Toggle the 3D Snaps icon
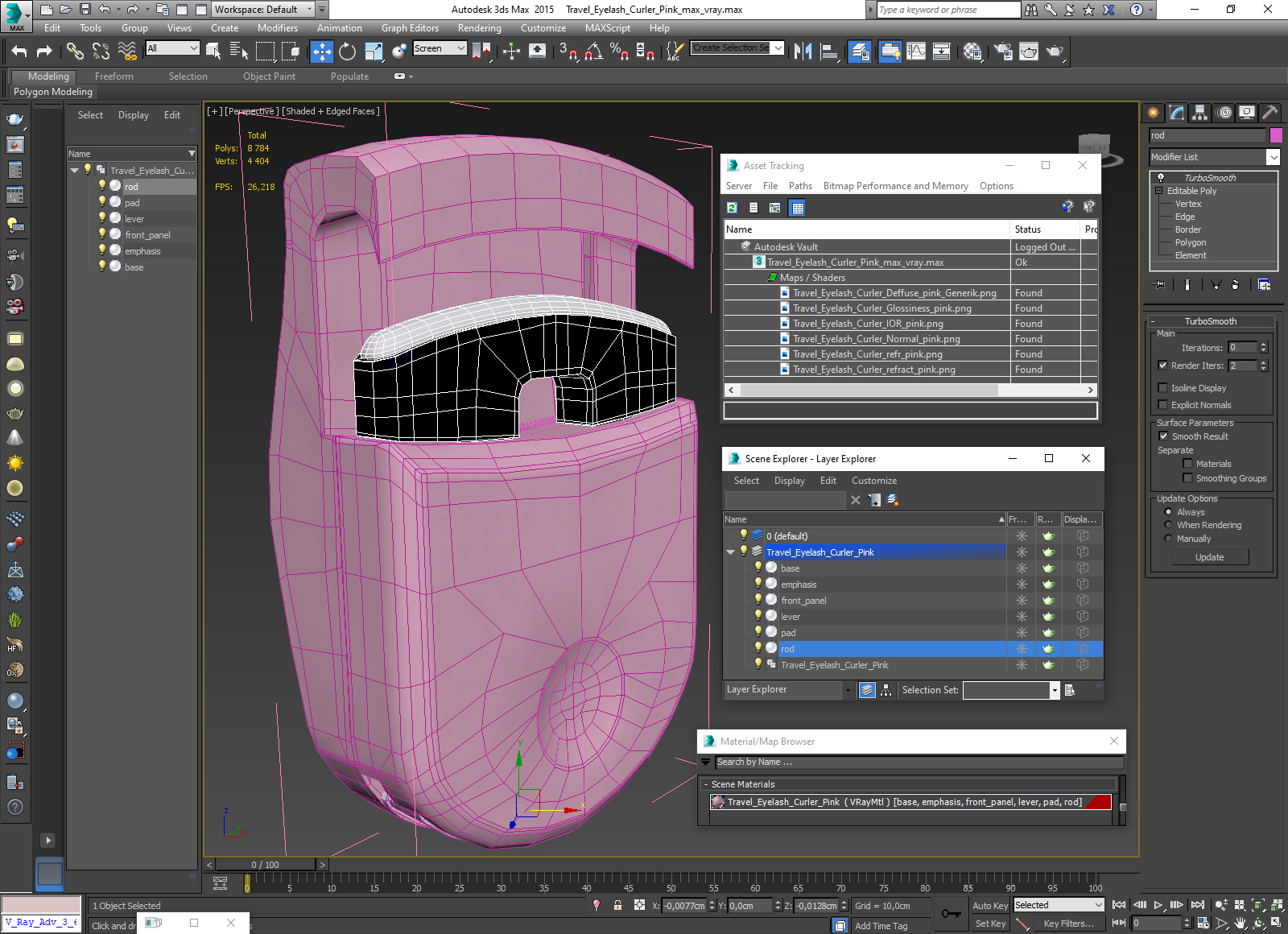 [x=568, y=52]
